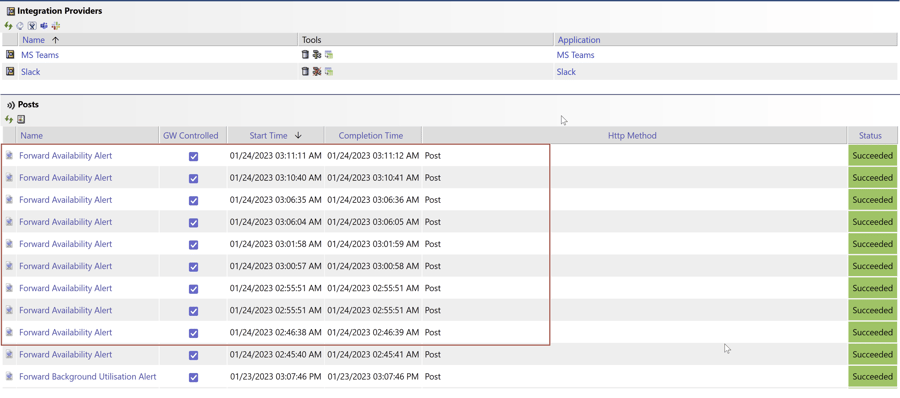
Task: Click the middle tool icon in MS Teams row
Action: click(x=316, y=55)
